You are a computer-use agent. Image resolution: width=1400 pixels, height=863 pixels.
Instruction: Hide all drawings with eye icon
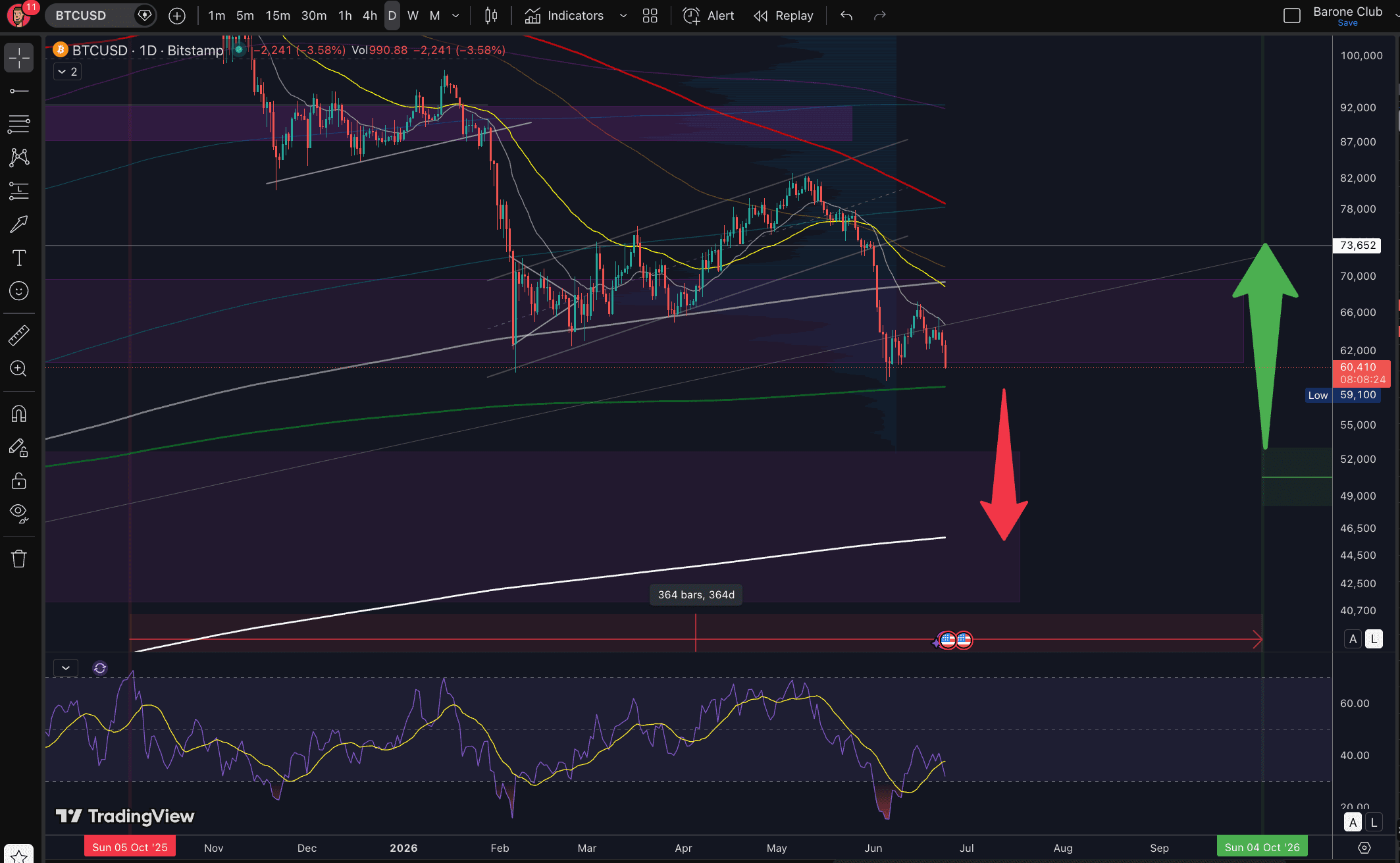coord(19,513)
